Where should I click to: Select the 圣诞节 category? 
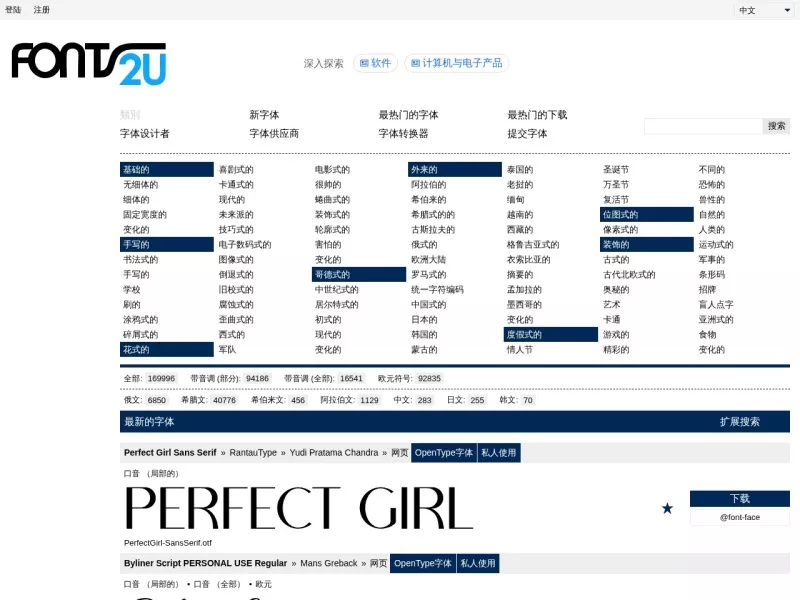tap(616, 169)
